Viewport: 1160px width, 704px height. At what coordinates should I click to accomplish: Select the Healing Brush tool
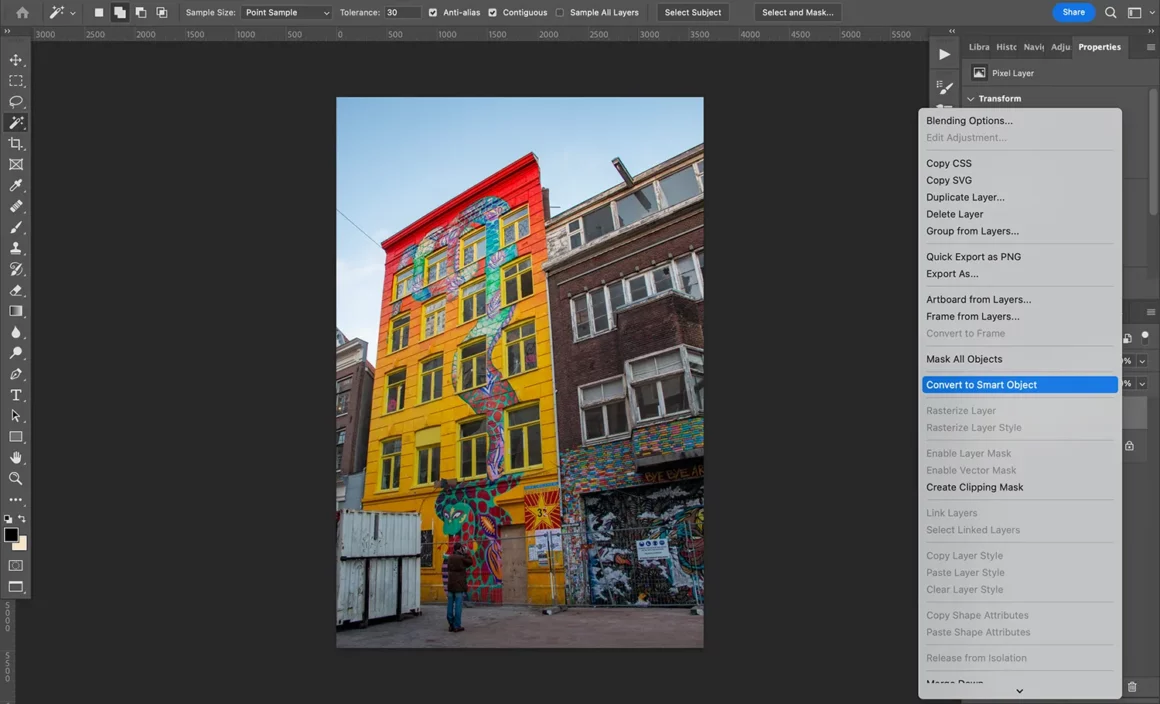point(16,206)
